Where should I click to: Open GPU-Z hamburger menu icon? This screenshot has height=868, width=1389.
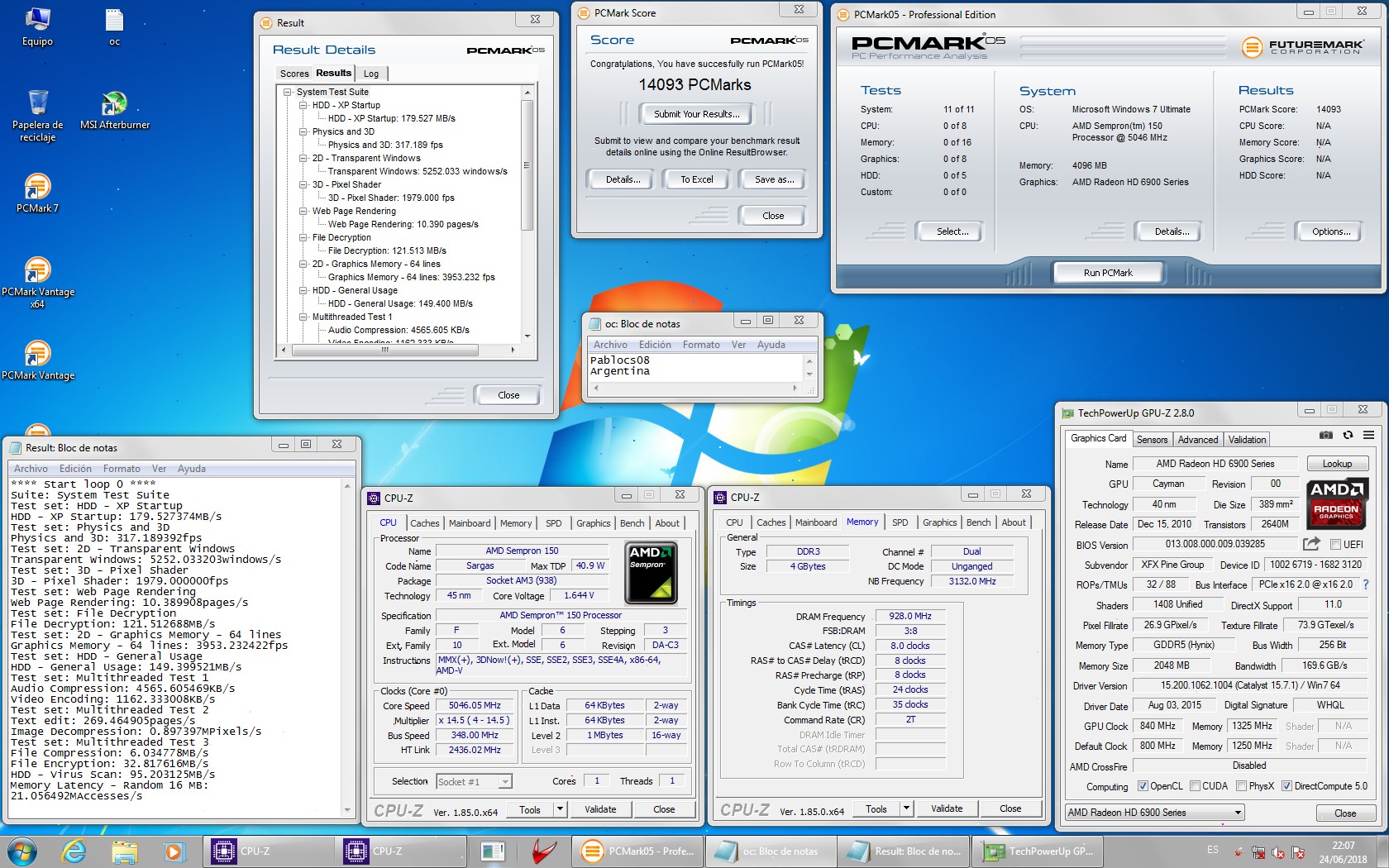tap(1368, 435)
